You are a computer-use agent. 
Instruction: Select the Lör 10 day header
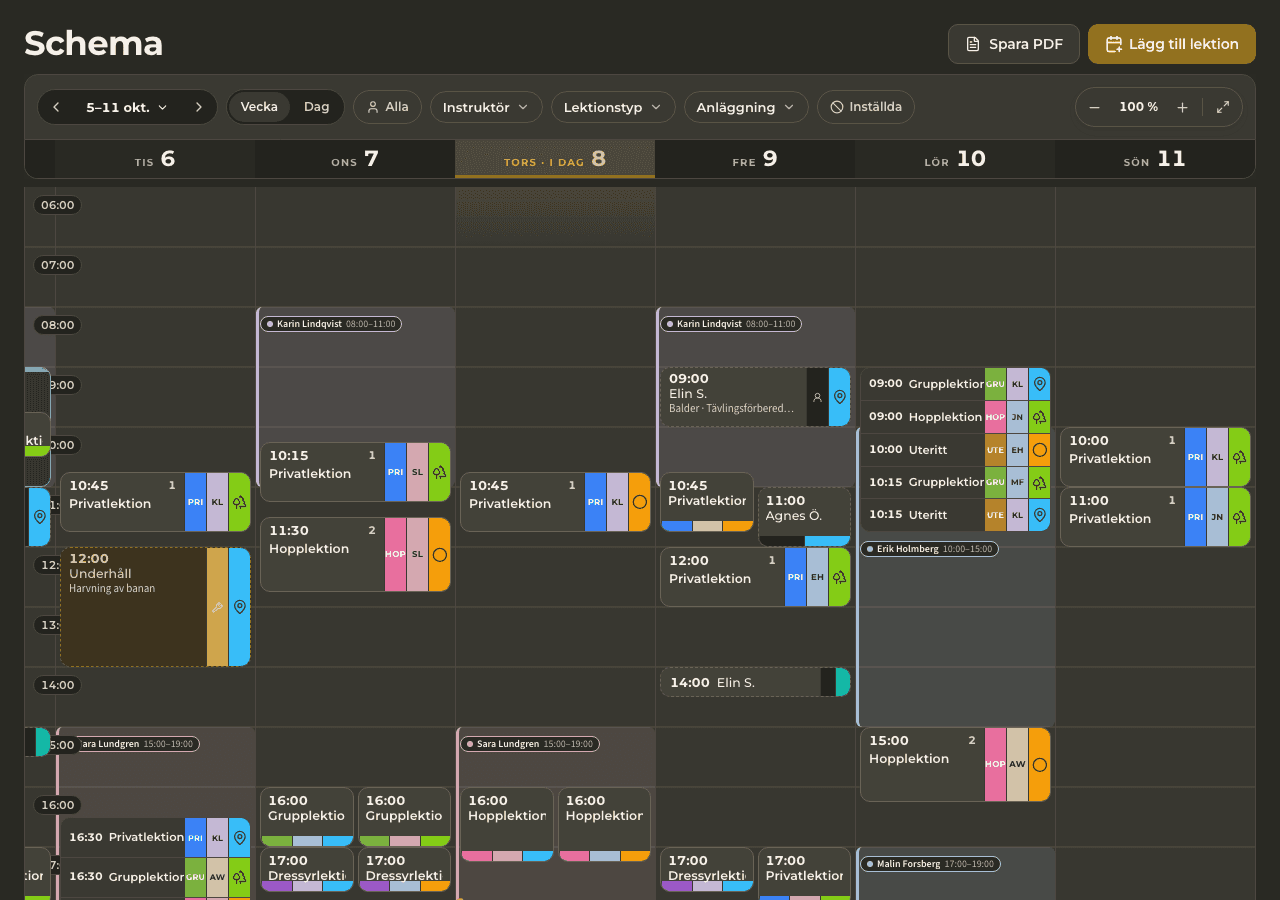coord(955,159)
